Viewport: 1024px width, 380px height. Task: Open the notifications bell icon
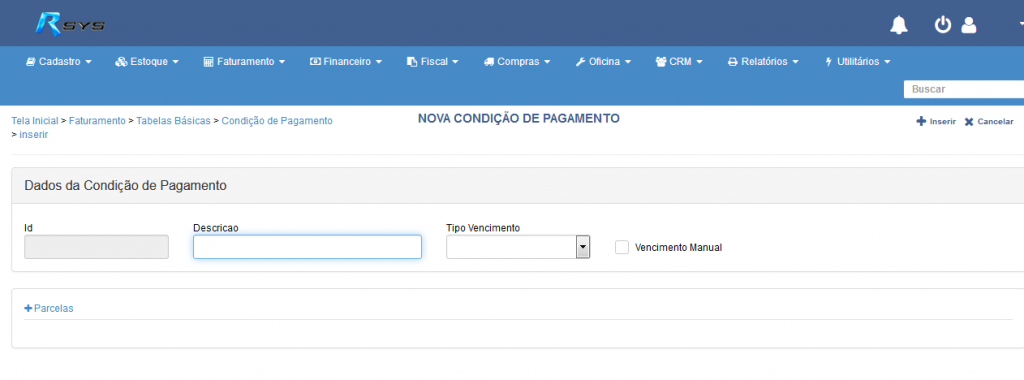tap(899, 25)
